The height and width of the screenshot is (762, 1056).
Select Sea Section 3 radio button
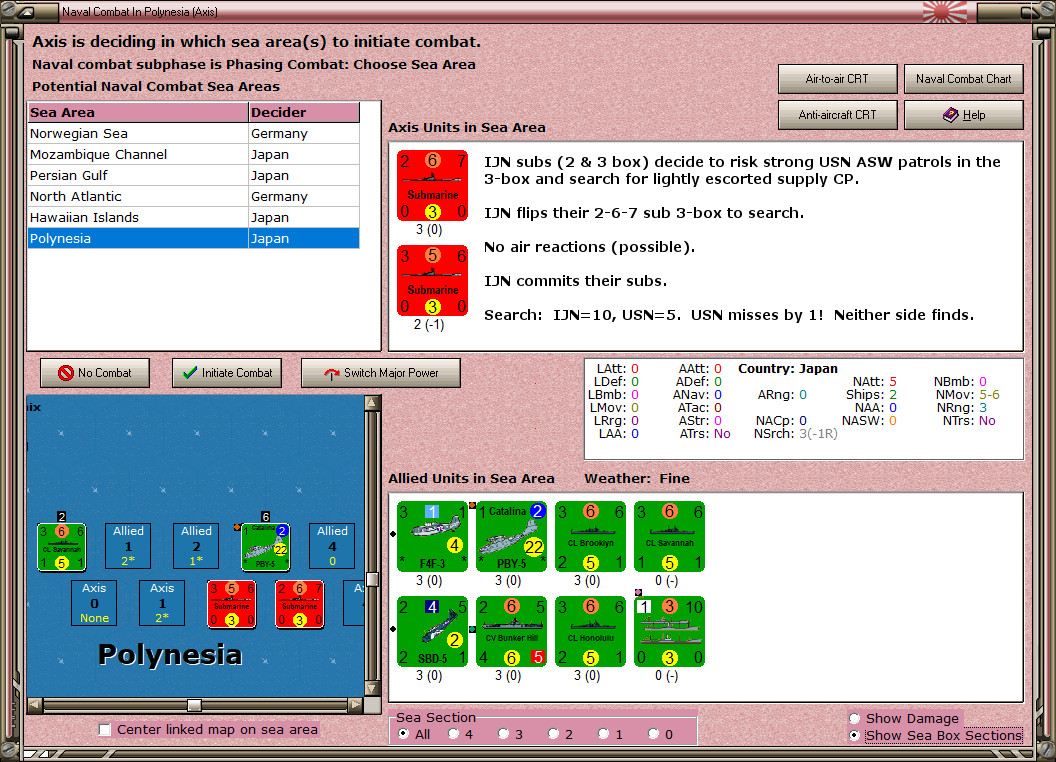click(503, 734)
